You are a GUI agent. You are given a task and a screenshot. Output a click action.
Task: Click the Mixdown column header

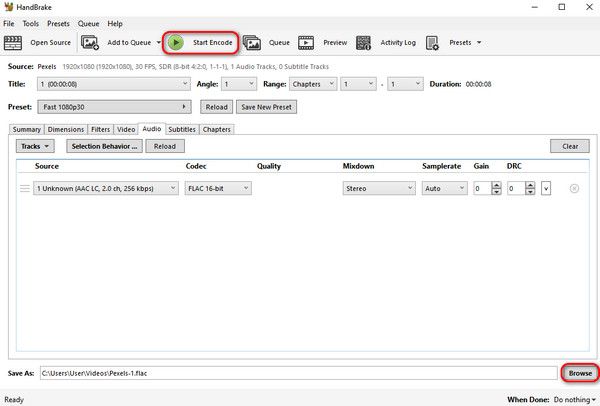click(359, 166)
